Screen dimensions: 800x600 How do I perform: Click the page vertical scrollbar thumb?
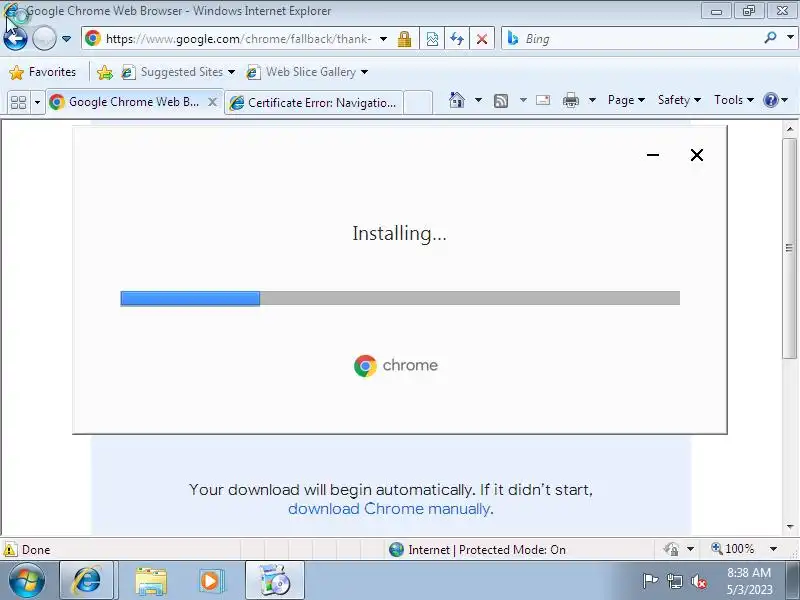790,248
